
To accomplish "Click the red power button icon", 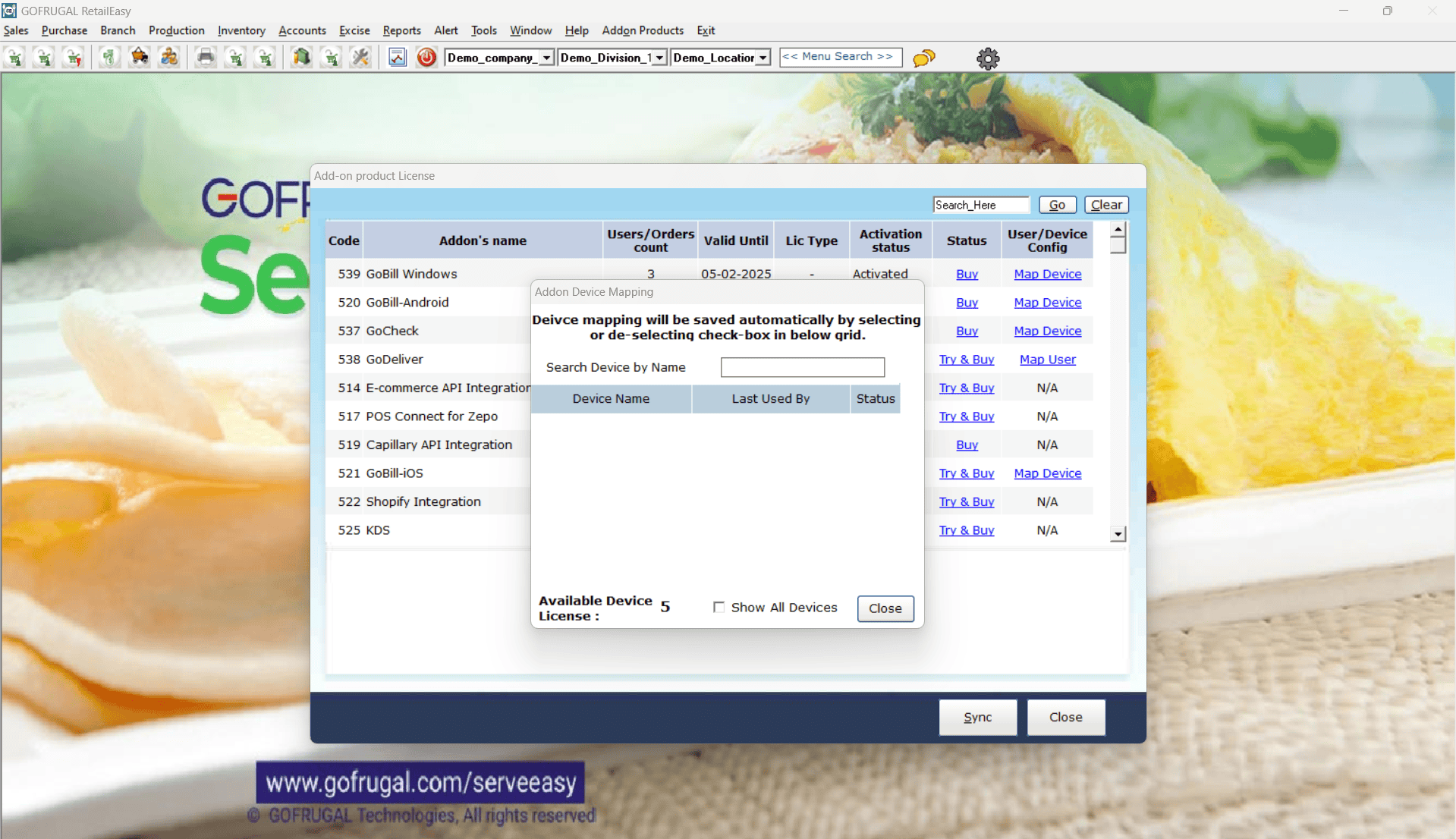I will tap(426, 58).
